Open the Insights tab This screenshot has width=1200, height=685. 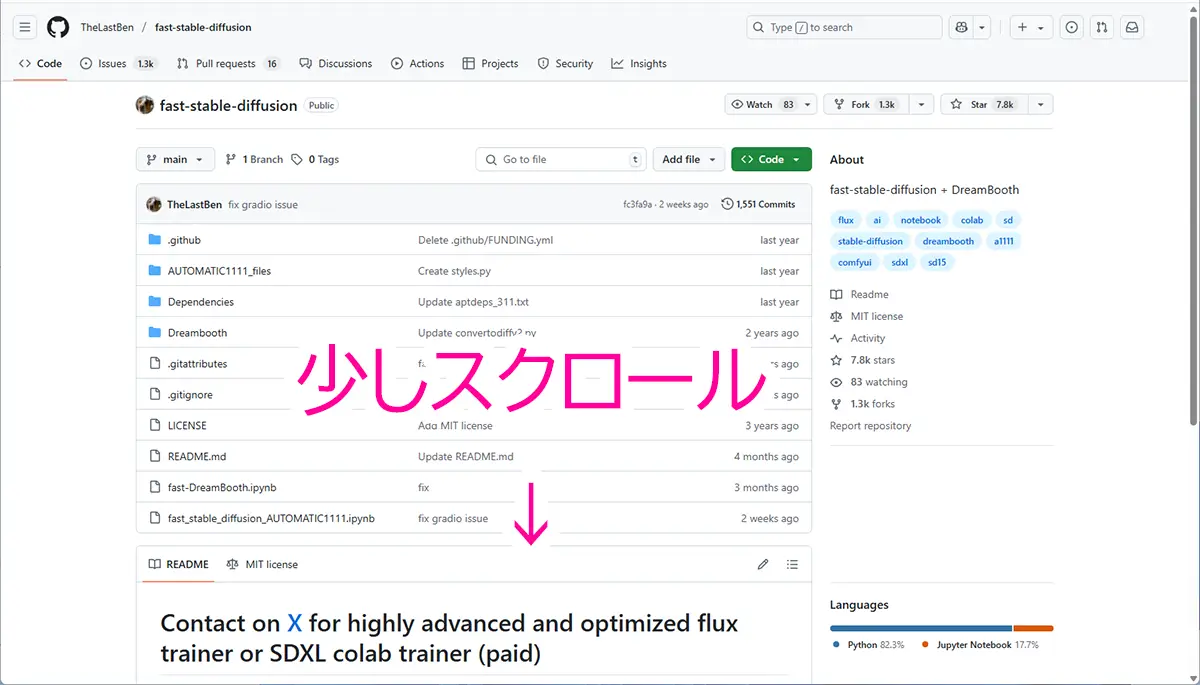click(x=639, y=63)
